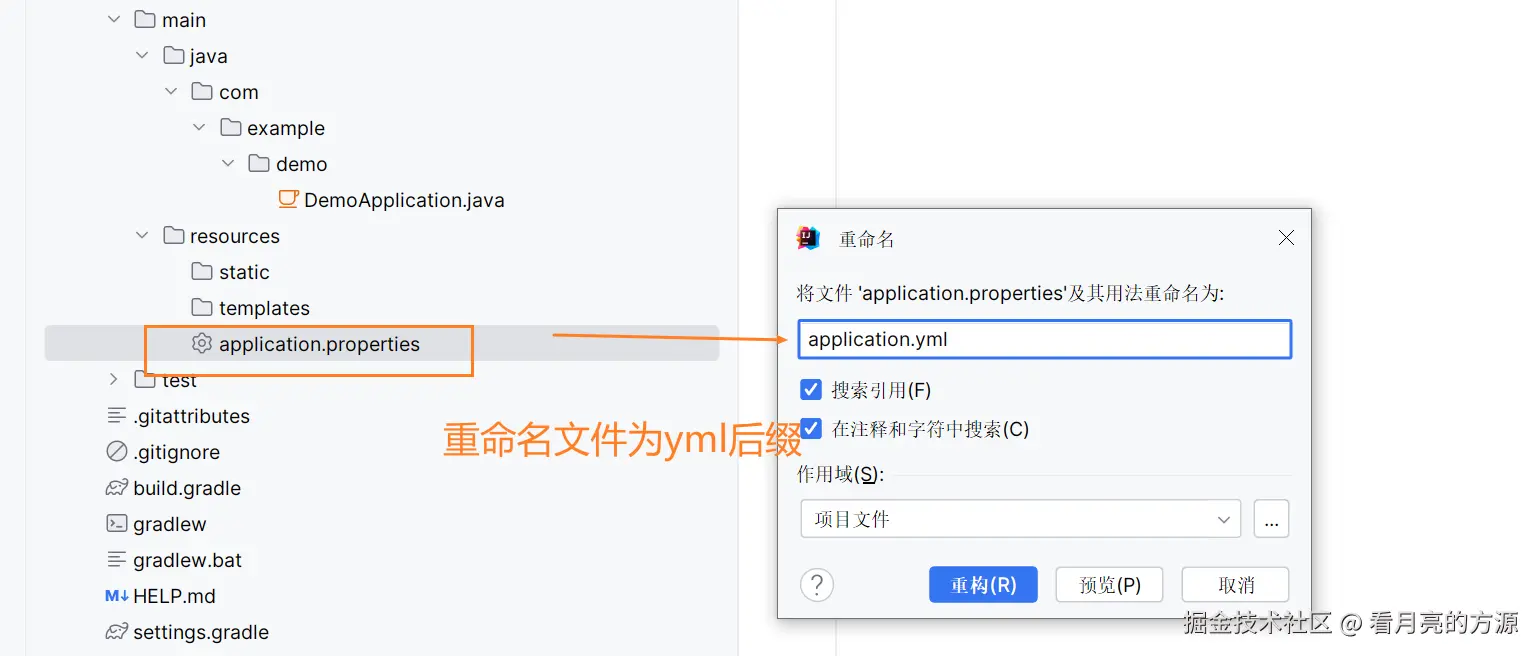The height and width of the screenshot is (656, 1538).
Task: Click the ... scope browse button
Action: pos(1271,519)
